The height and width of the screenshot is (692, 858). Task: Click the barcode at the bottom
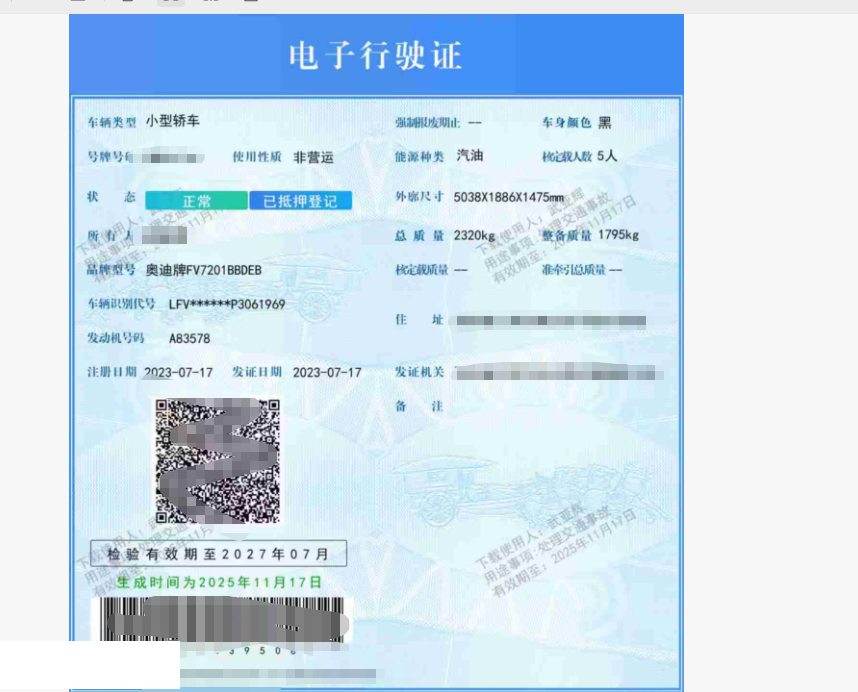coord(220,621)
